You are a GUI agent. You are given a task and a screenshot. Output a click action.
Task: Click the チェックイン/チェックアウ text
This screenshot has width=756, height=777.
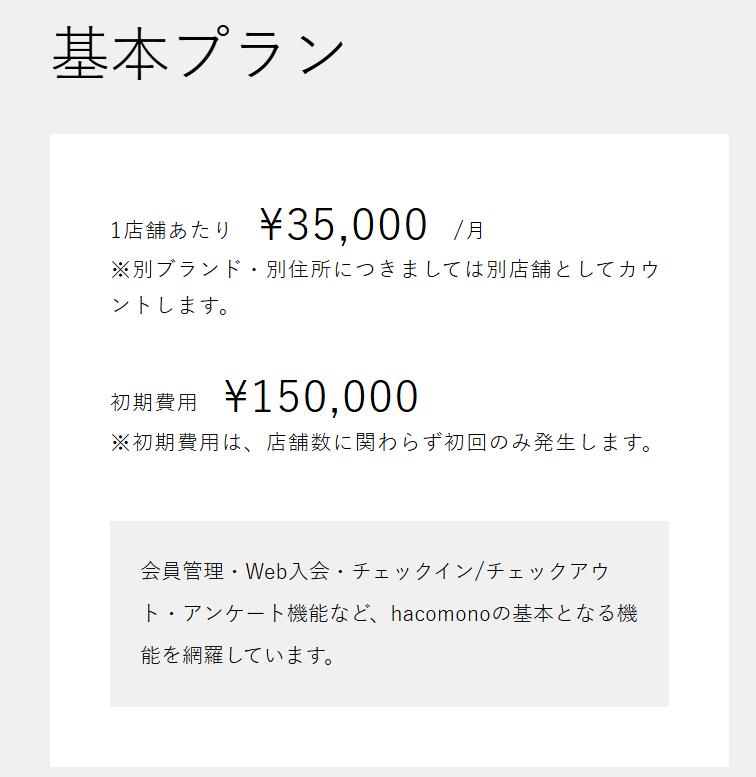(x=481, y=571)
